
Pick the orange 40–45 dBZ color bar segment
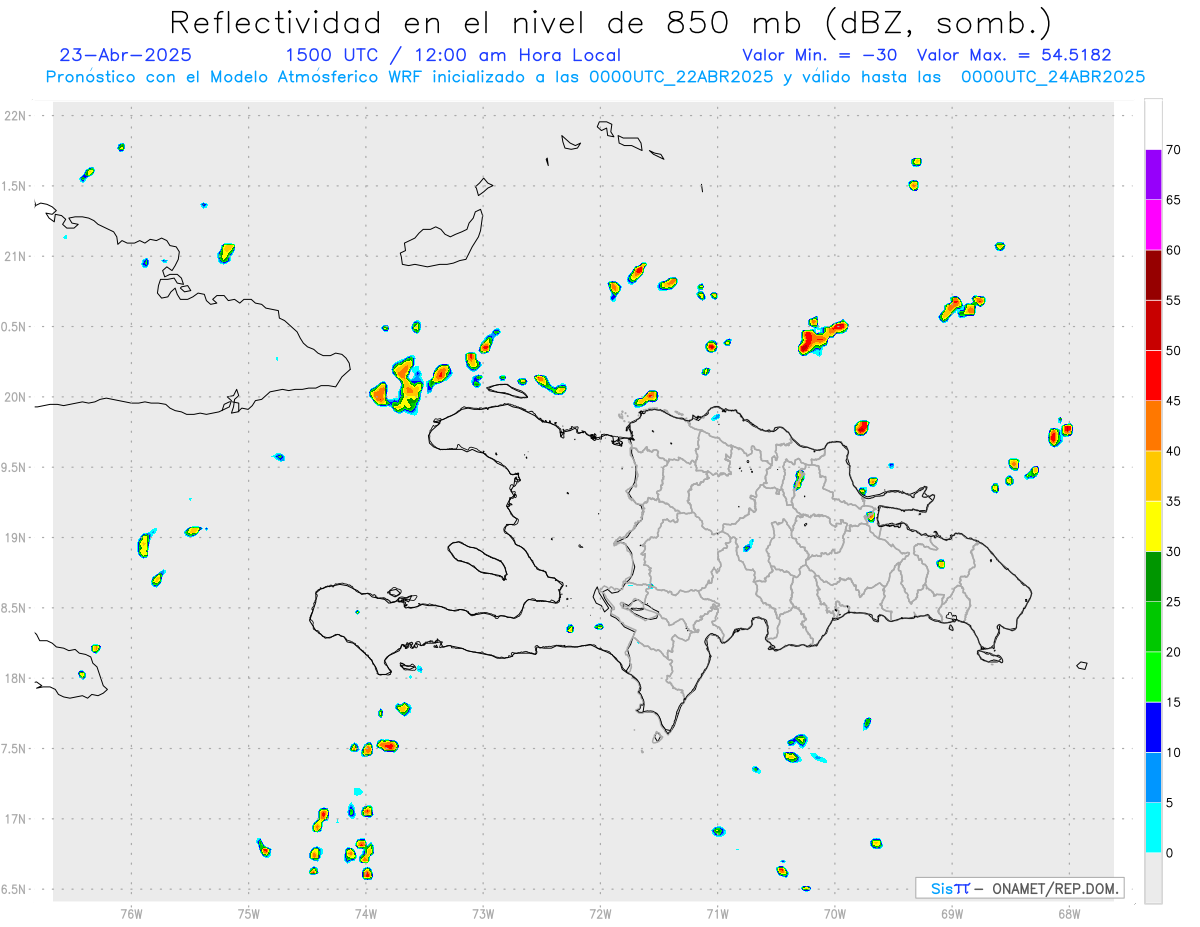pyautogui.click(x=1153, y=425)
